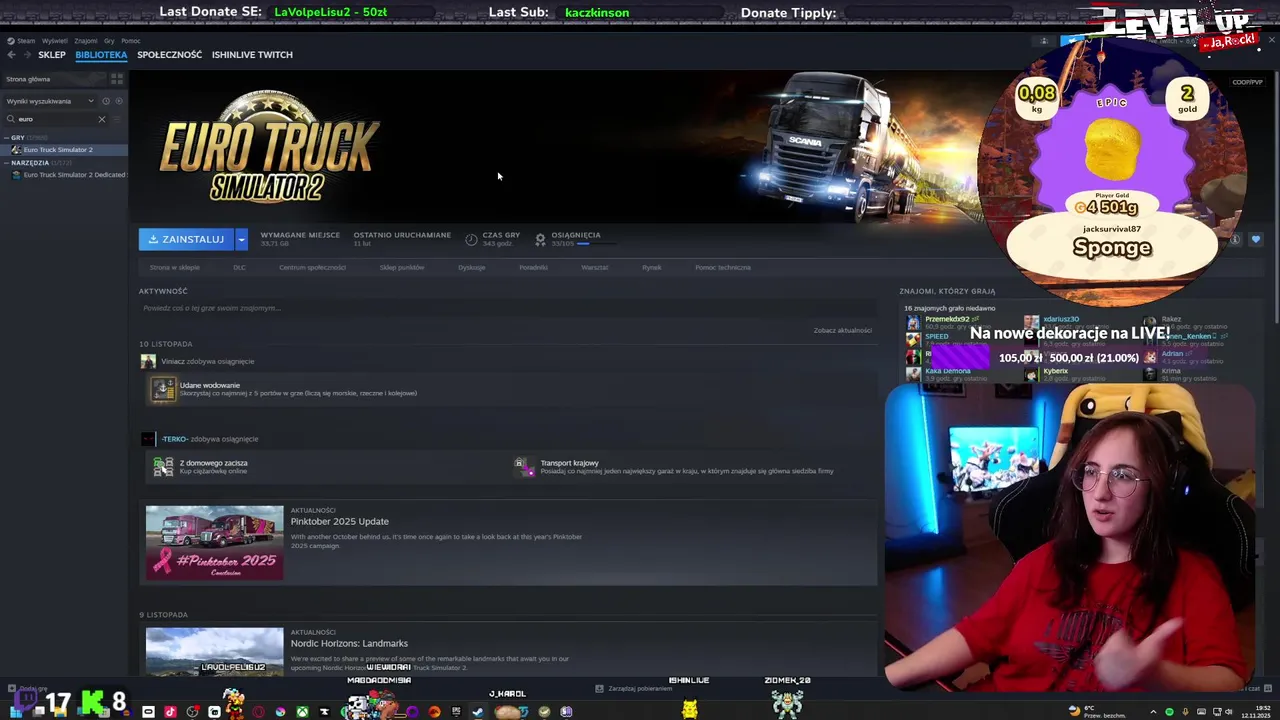Open Pinktober 2025 Update news title

click(x=340, y=521)
